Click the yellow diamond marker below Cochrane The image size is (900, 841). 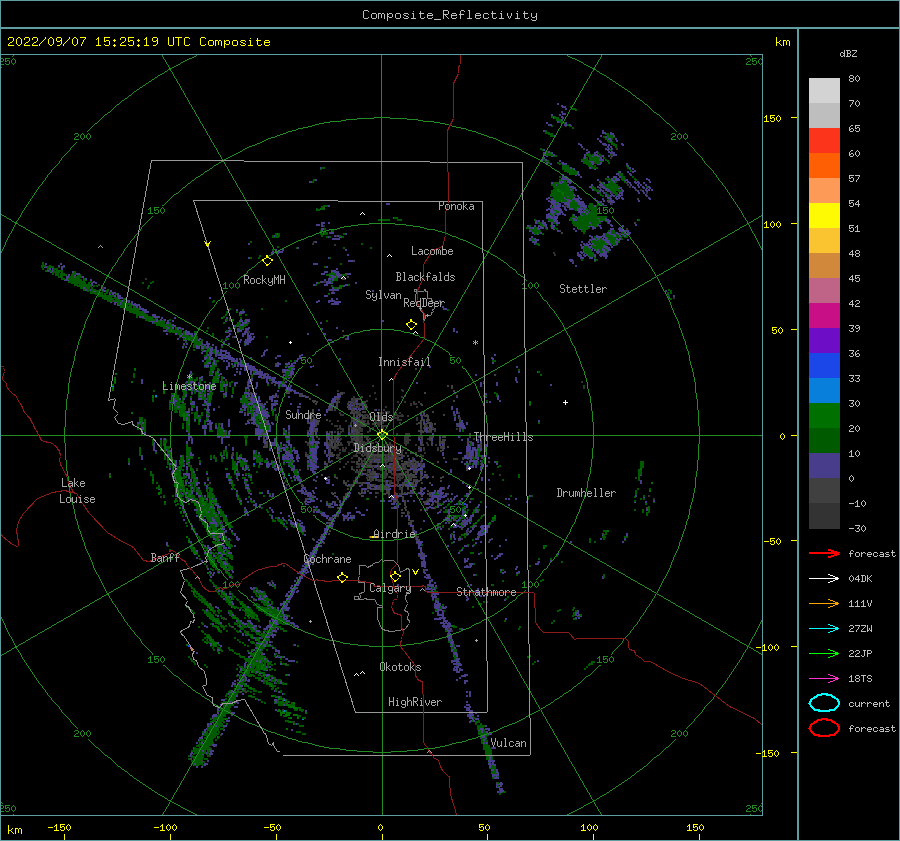point(343,577)
